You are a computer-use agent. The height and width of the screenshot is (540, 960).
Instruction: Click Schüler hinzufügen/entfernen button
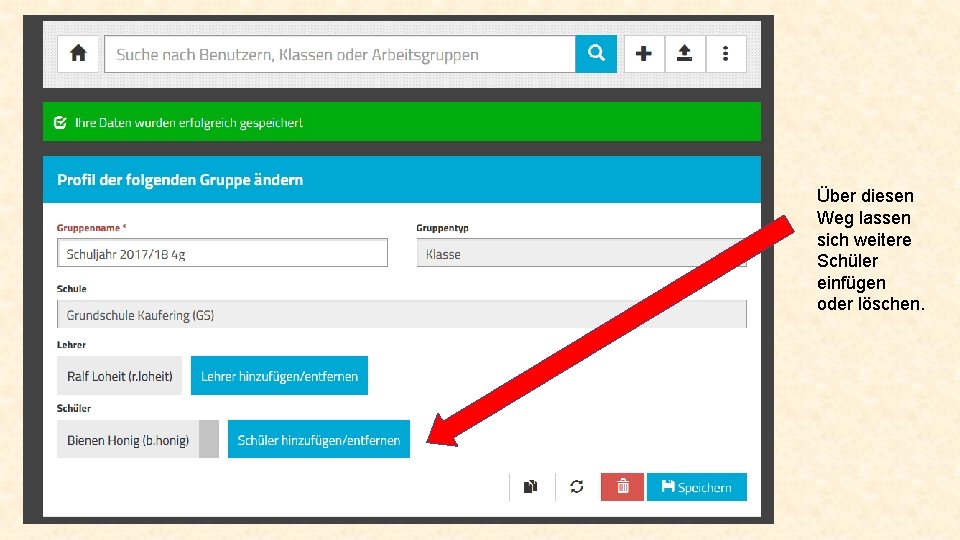click(319, 440)
